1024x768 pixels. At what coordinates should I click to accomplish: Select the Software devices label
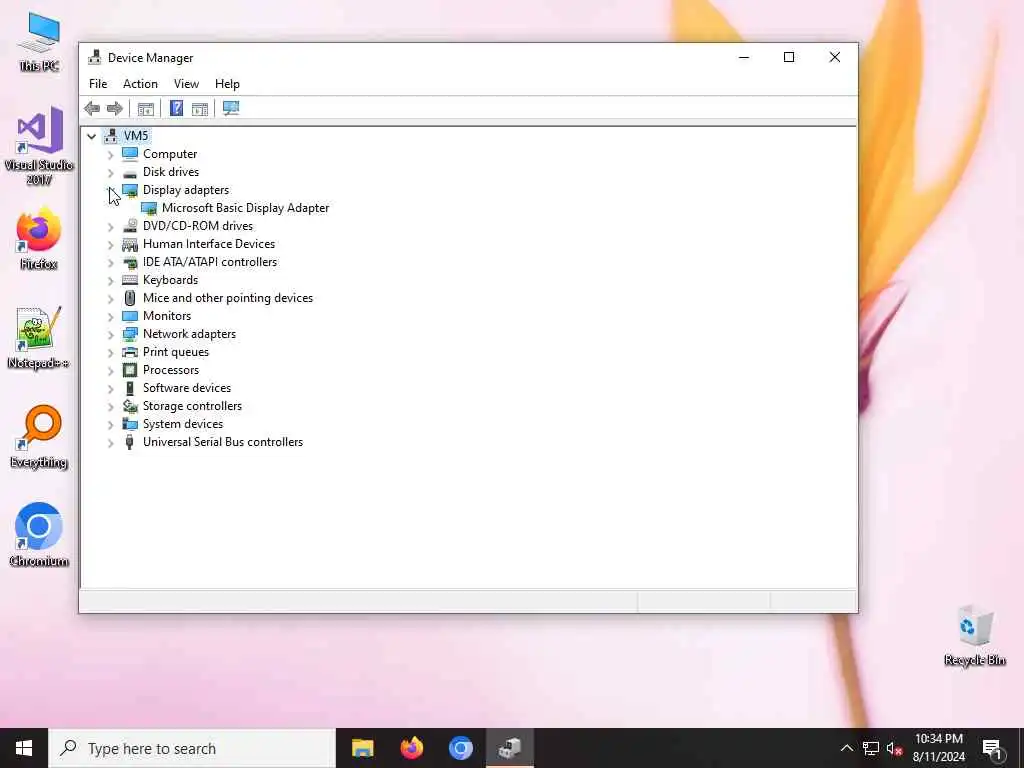(187, 388)
